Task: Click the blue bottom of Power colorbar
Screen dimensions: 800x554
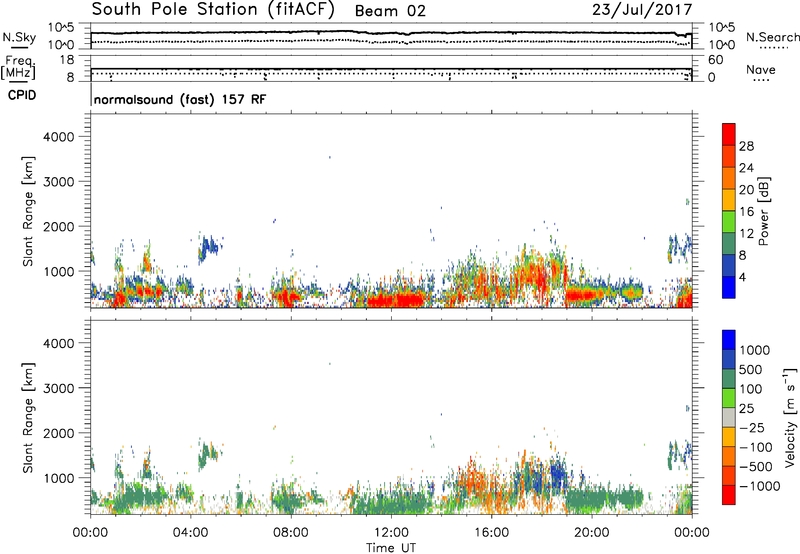Action: pos(729,287)
